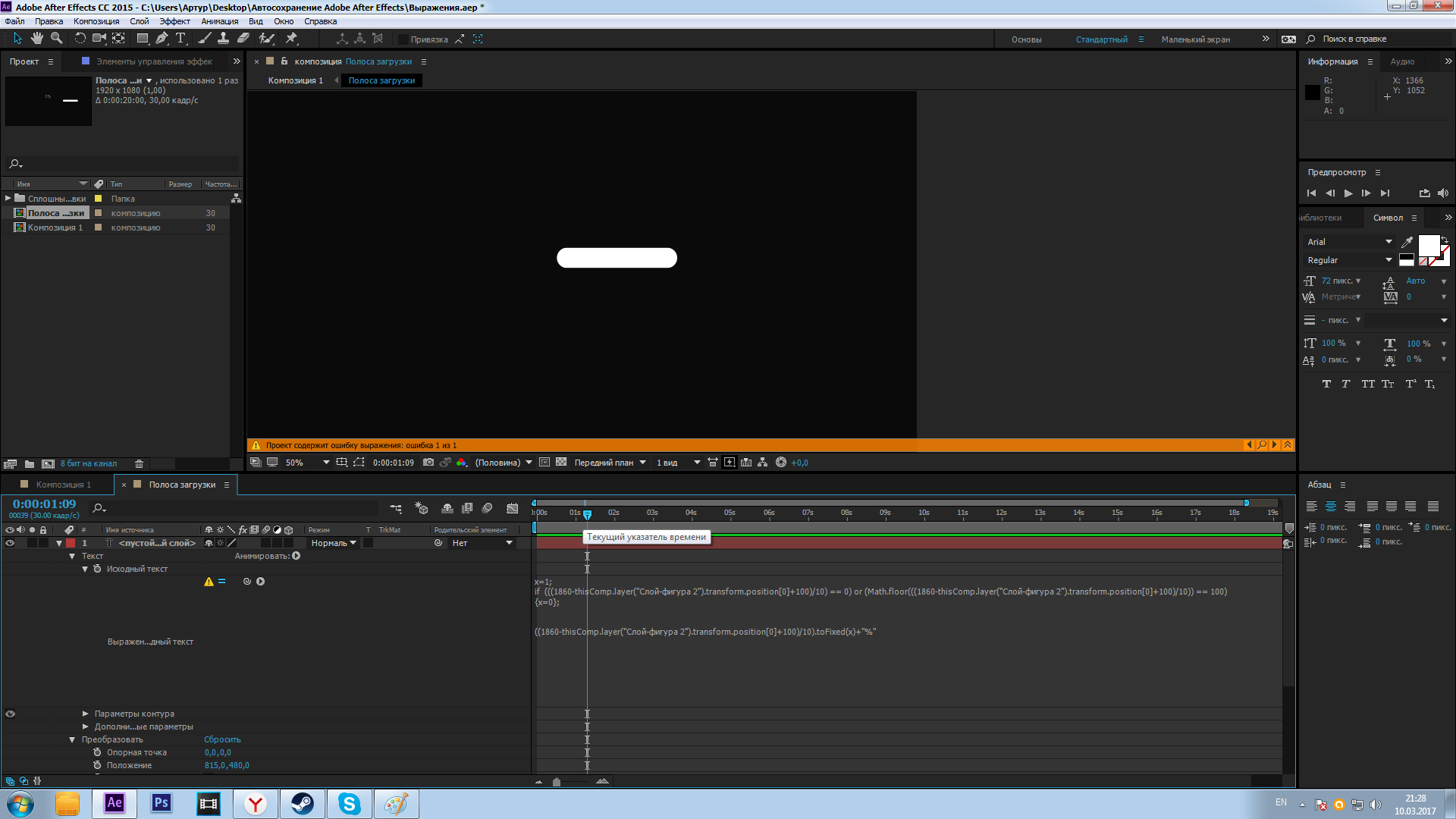Toggle stopwatch for Положение property
This screenshot has width=1456, height=819.
tap(97, 765)
